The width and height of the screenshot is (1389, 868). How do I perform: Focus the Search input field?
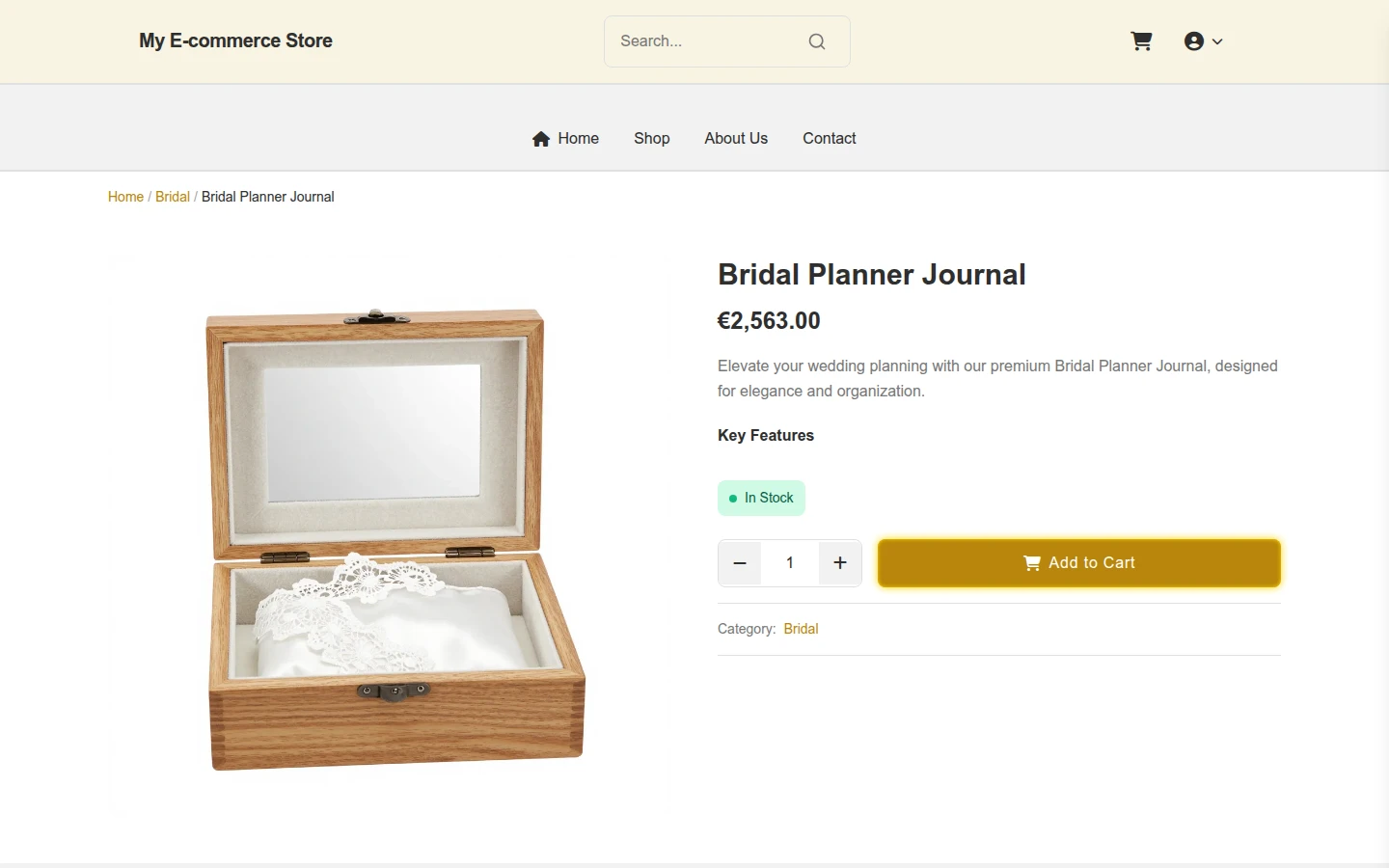[x=708, y=41]
